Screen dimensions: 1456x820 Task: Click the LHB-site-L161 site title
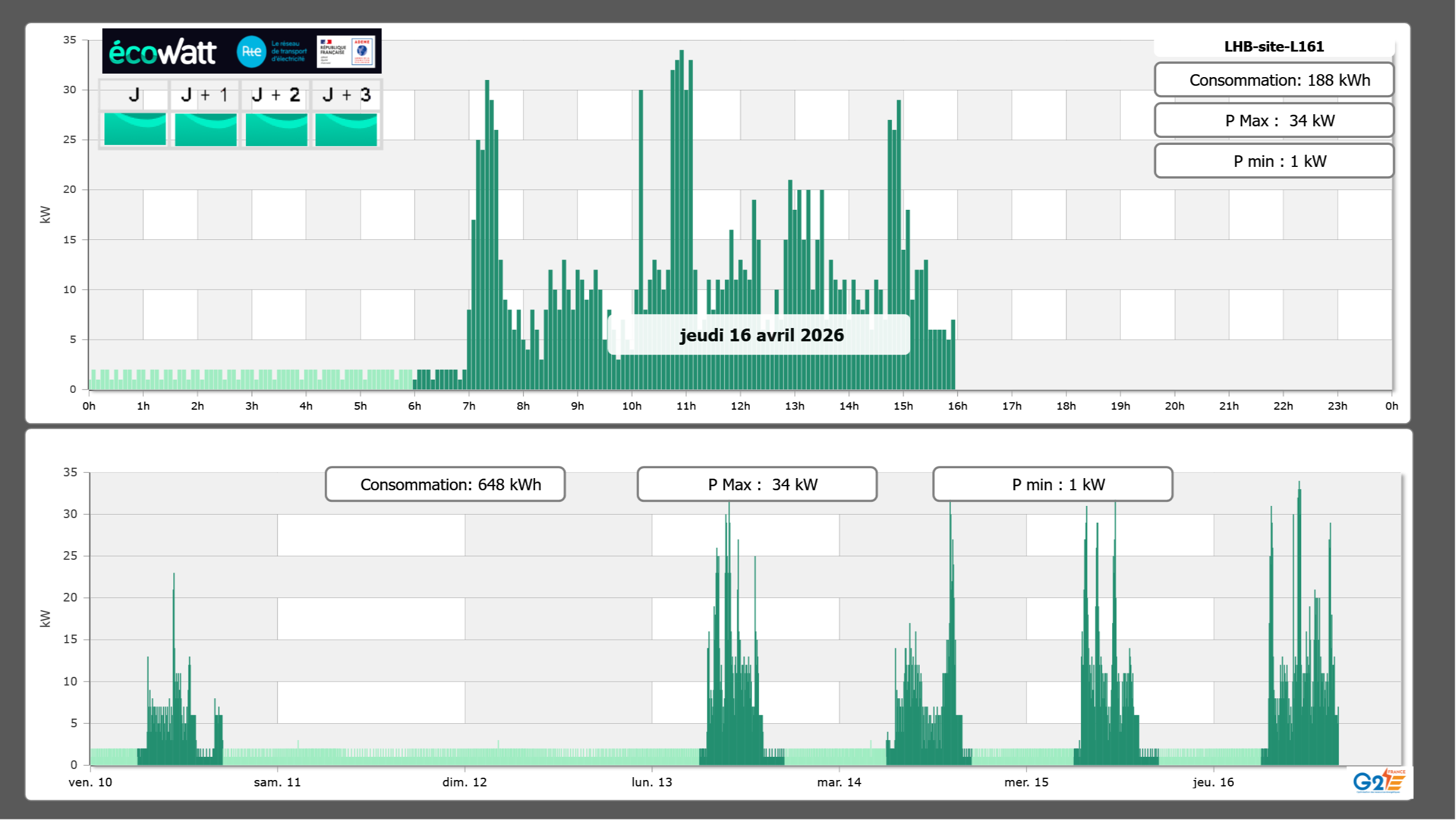(x=1273, y=46)
